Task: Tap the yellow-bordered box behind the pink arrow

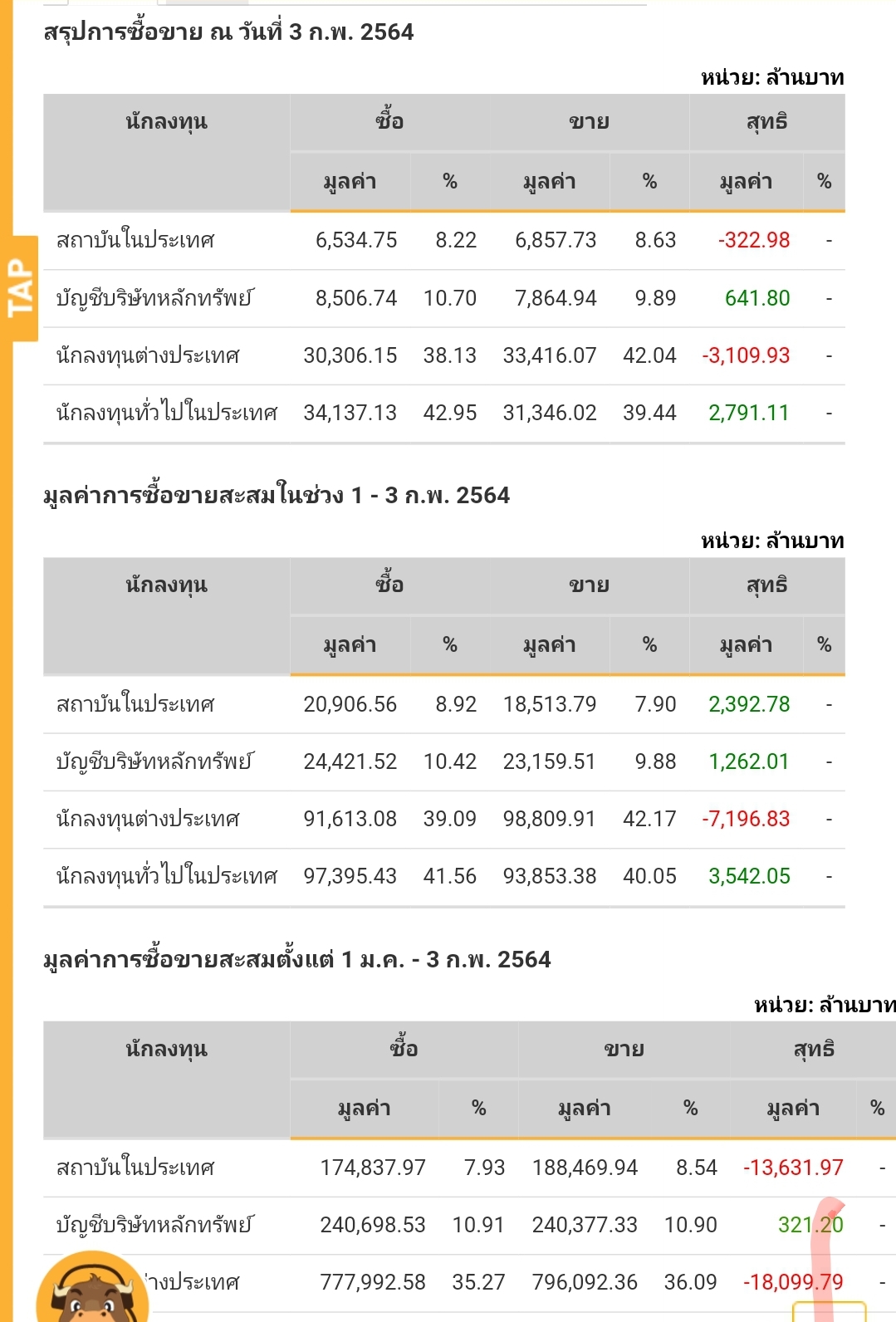Action: [x=829, y=1311]
